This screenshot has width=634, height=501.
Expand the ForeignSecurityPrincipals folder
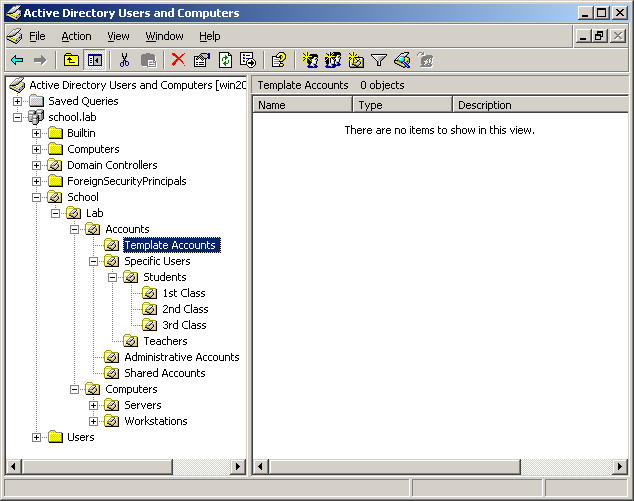pyautogui.click(x=36, y=181)
